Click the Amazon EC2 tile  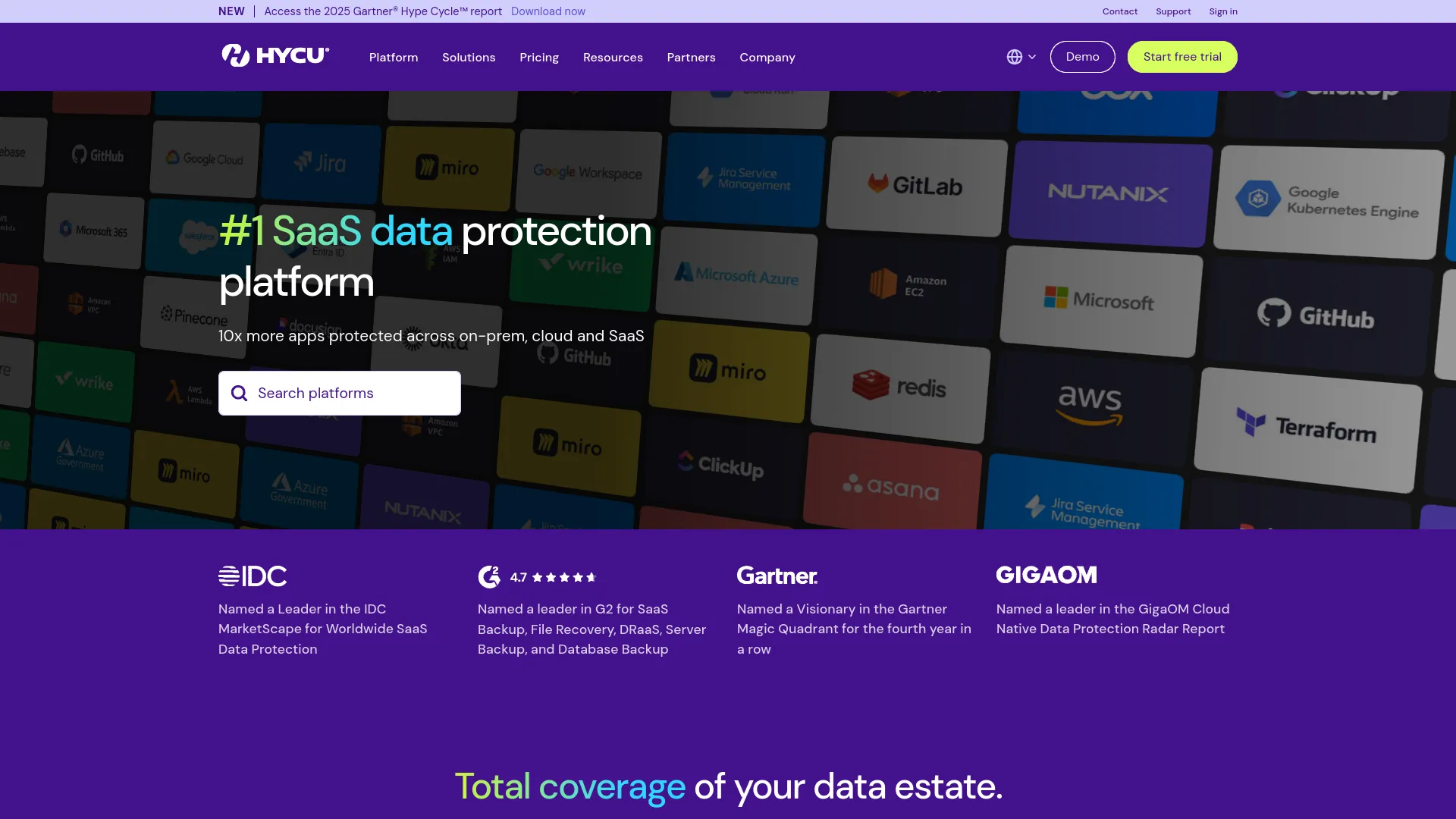coord(908,285)
